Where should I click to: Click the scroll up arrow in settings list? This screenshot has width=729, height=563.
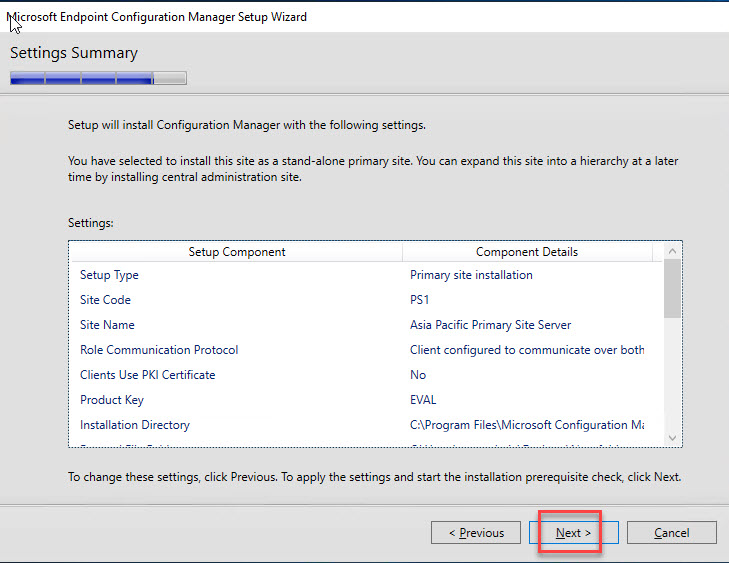(x=672, y=252)
